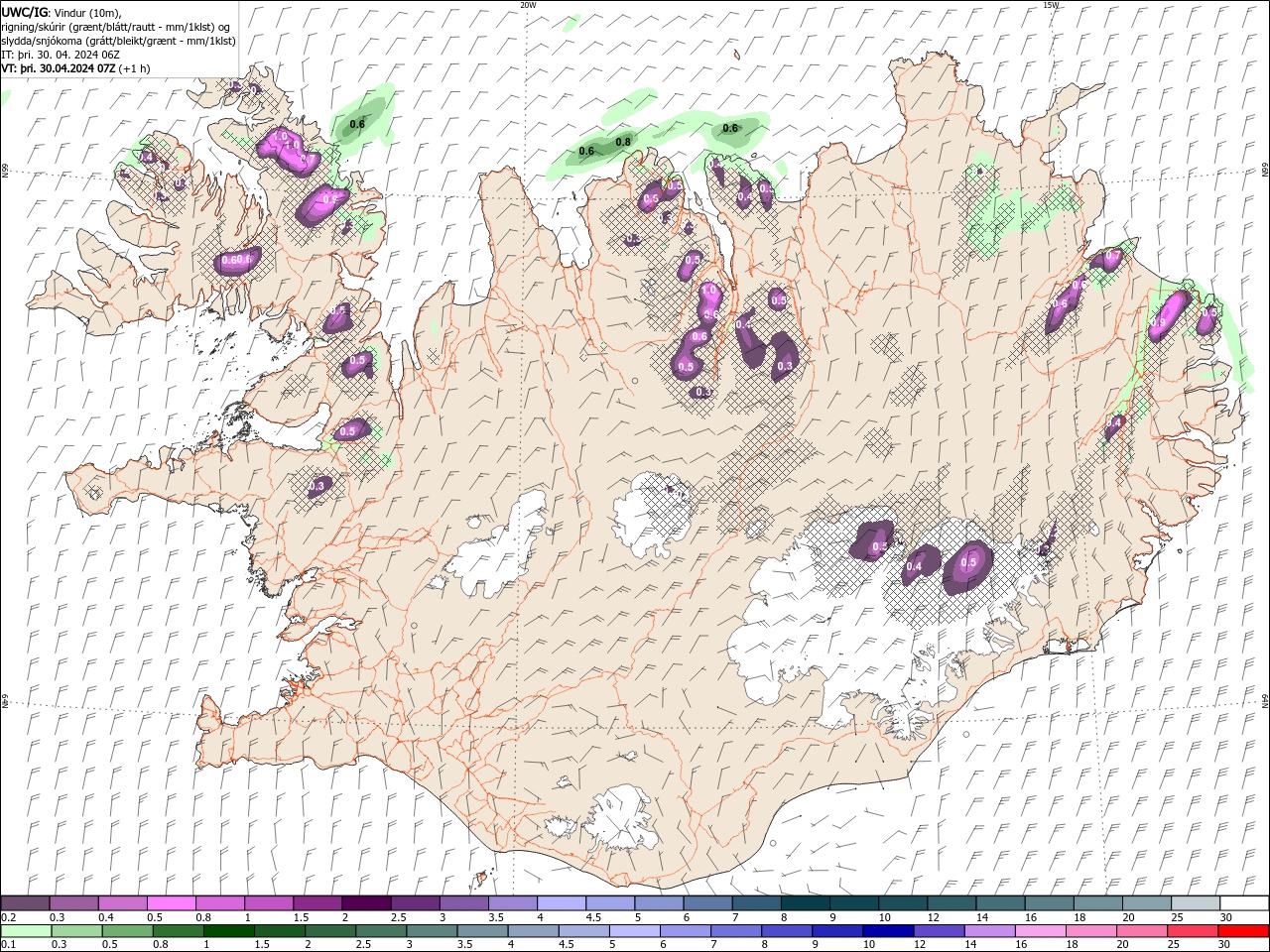Select the pale grey swatch between 25 and 30
This screenshot has height=952, width=1270.
pyautogui.click(x=1194, y=903)
